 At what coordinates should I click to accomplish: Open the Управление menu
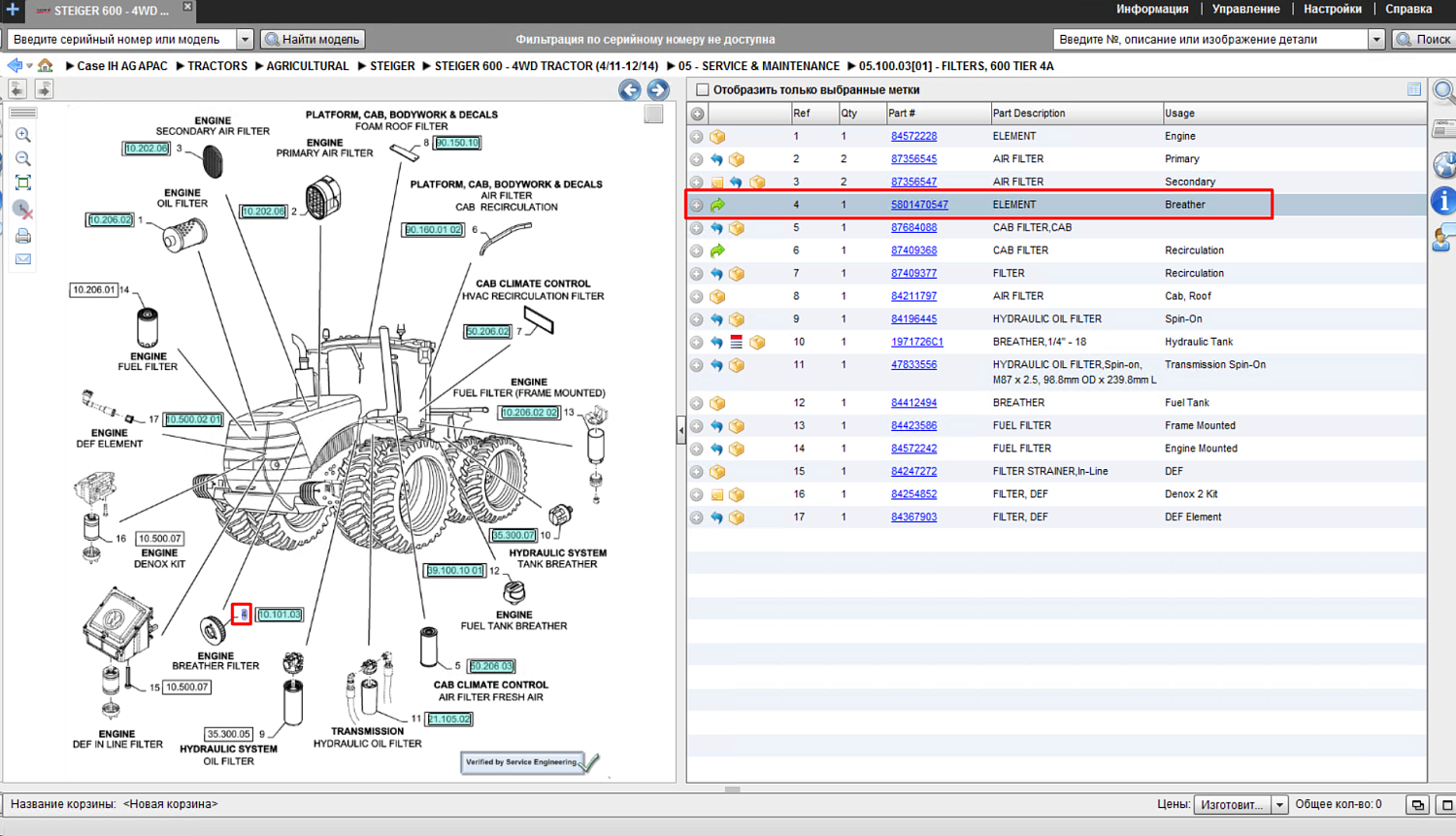[x=1245, y=10]
